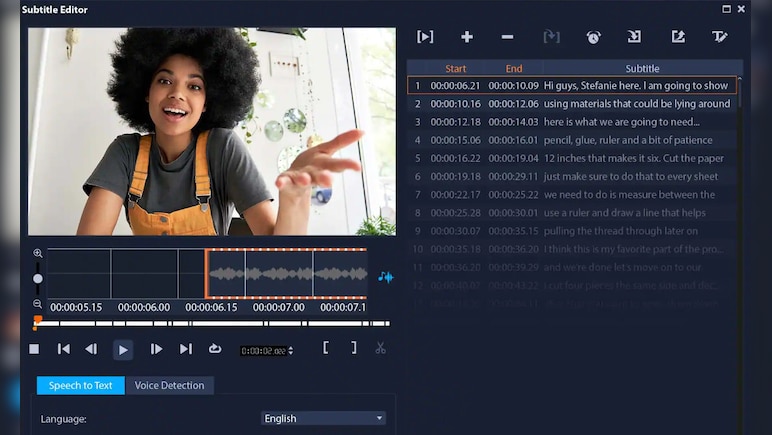Set mark-in with the left bracket
772x435 pixels.
point(325,348)
